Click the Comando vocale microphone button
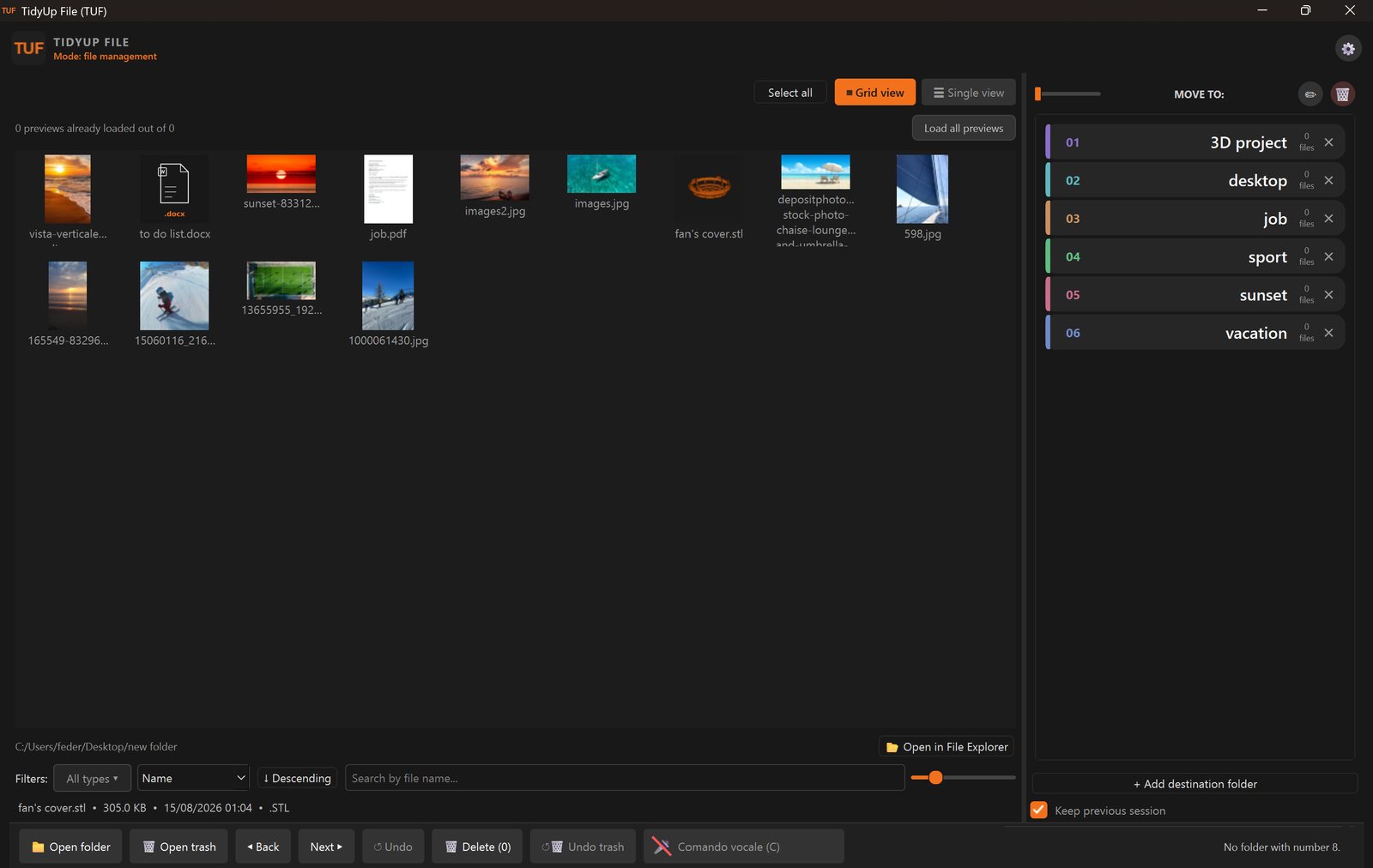This screenshot has height=868, width=1373. point(744,847)
